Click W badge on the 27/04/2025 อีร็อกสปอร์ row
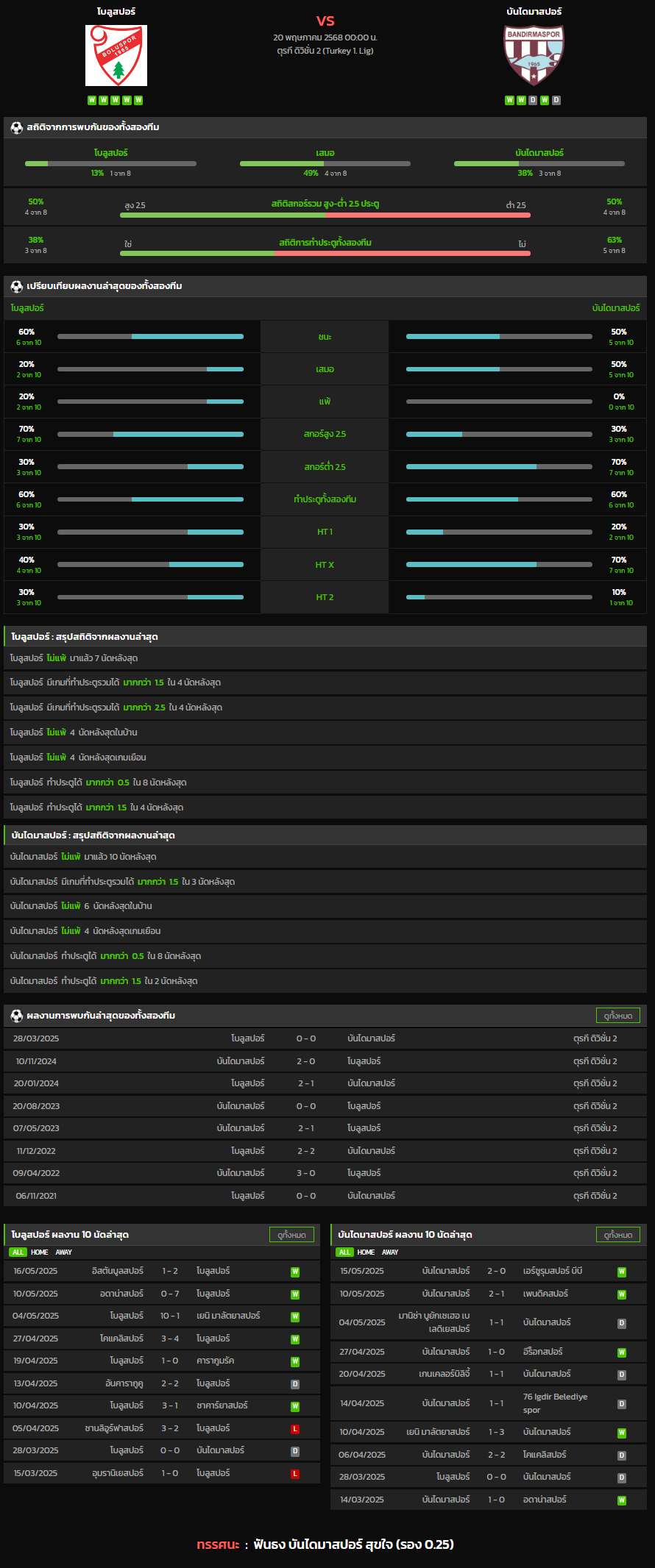 [622, 1353]
